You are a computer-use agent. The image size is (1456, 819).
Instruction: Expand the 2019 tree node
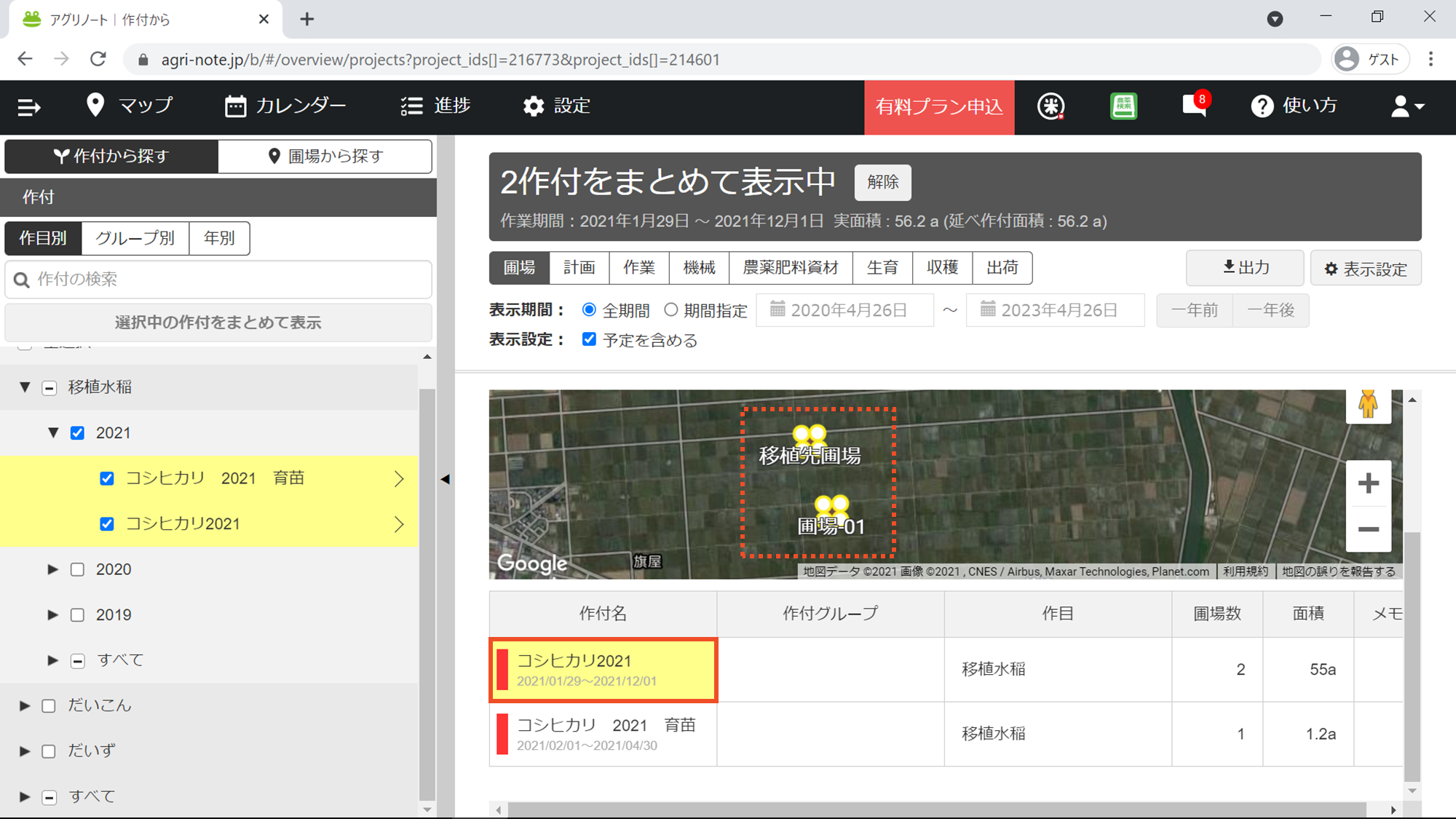52,615
